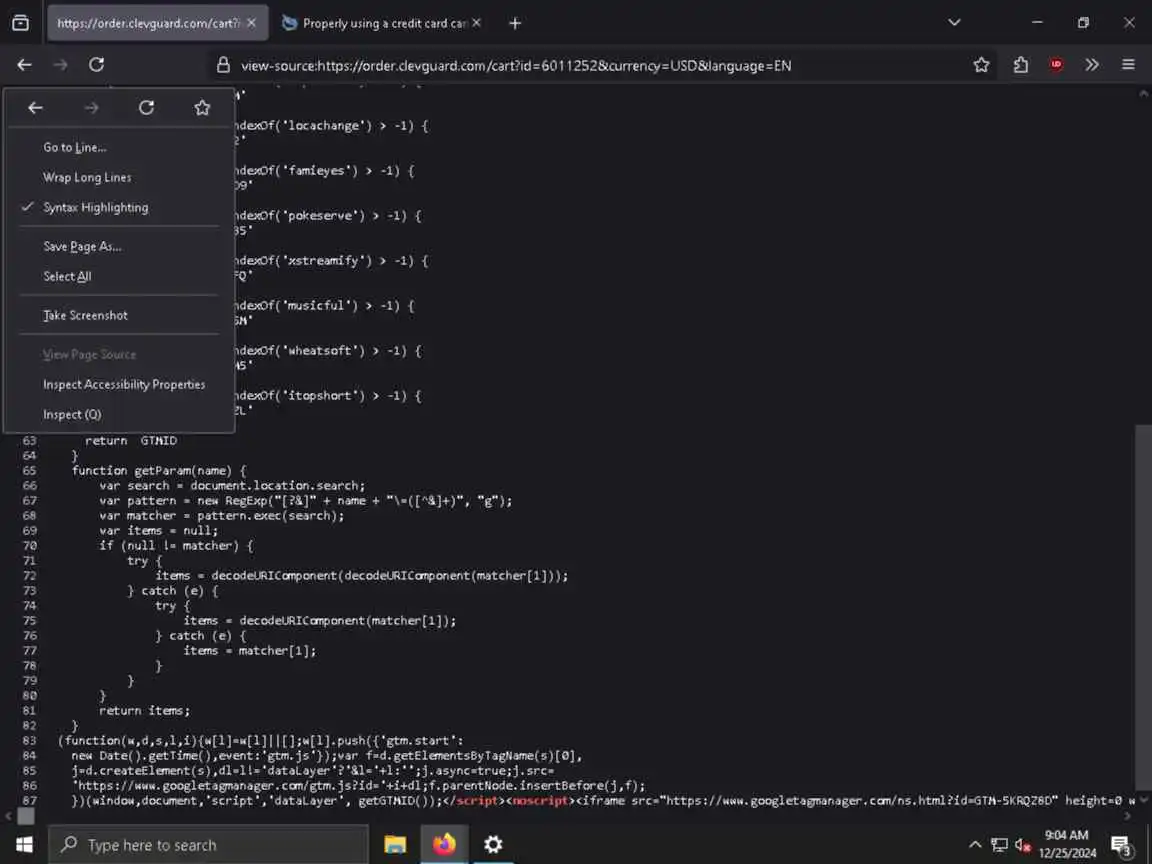Open the Windows Start menu

24,845
